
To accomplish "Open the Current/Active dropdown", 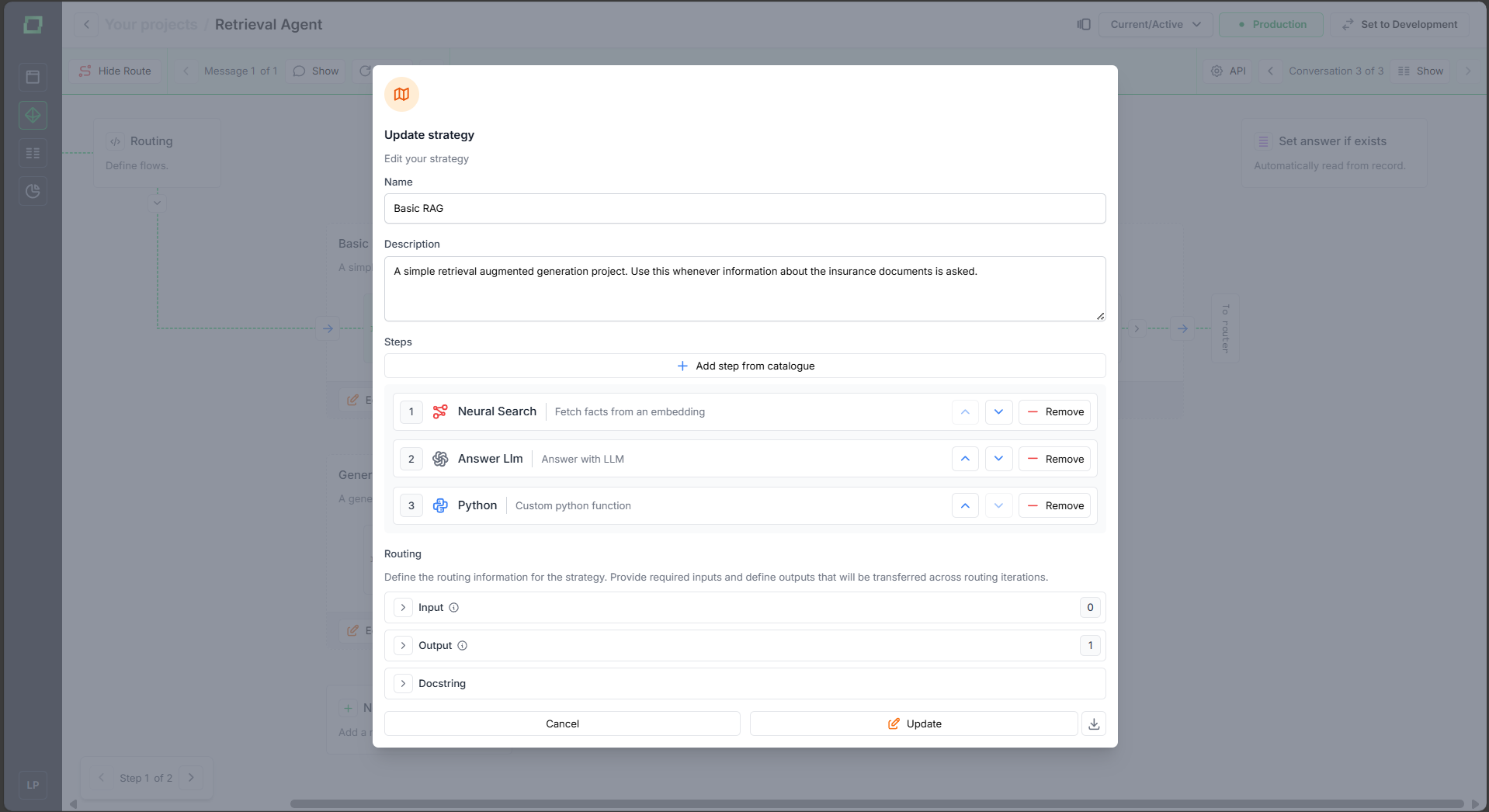I will pos(1155,25).
